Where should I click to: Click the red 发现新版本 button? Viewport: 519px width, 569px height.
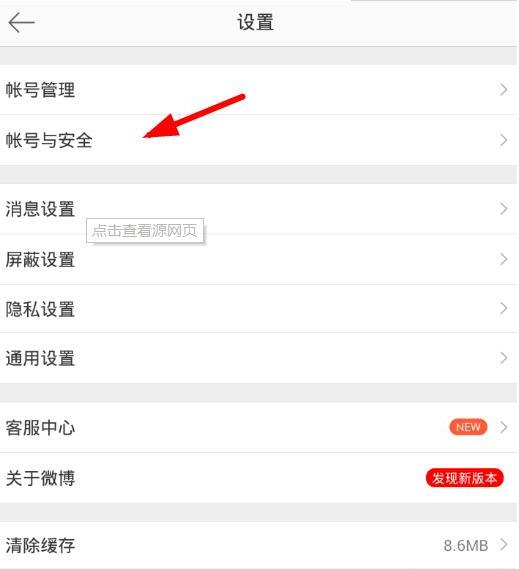465,478
